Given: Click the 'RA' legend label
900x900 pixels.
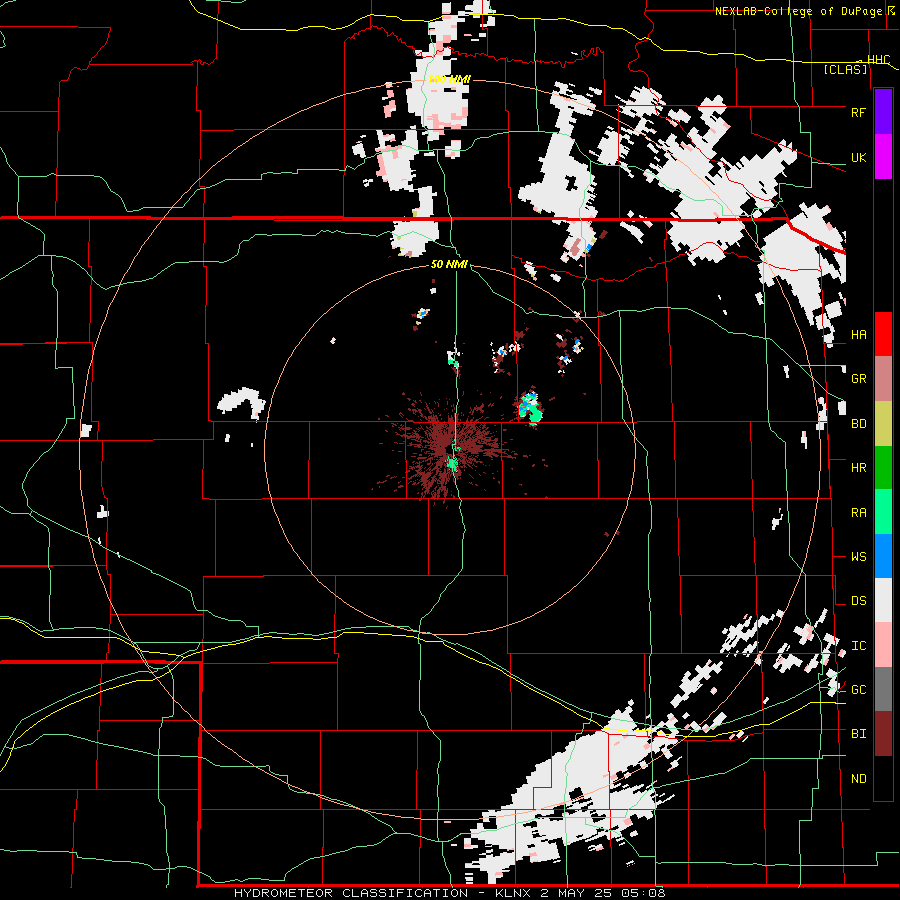Looking at the screenshot, I should 858,513.
